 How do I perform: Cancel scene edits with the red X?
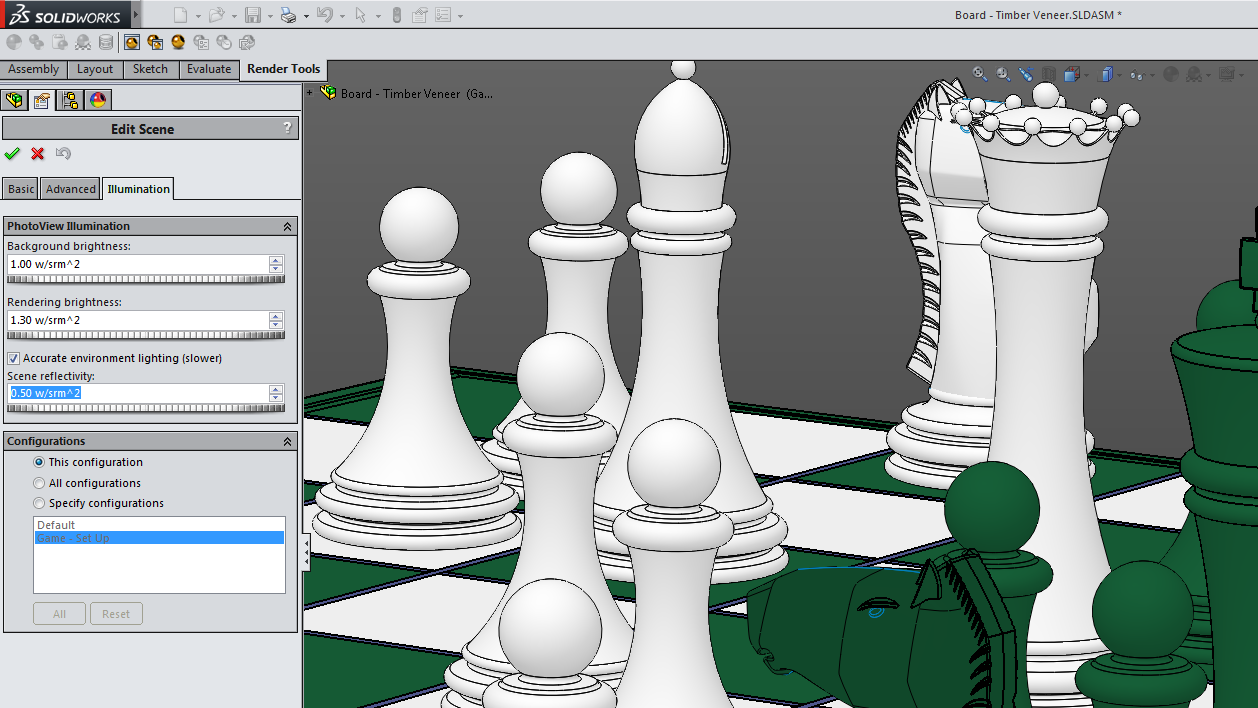(x=38, y=153)
